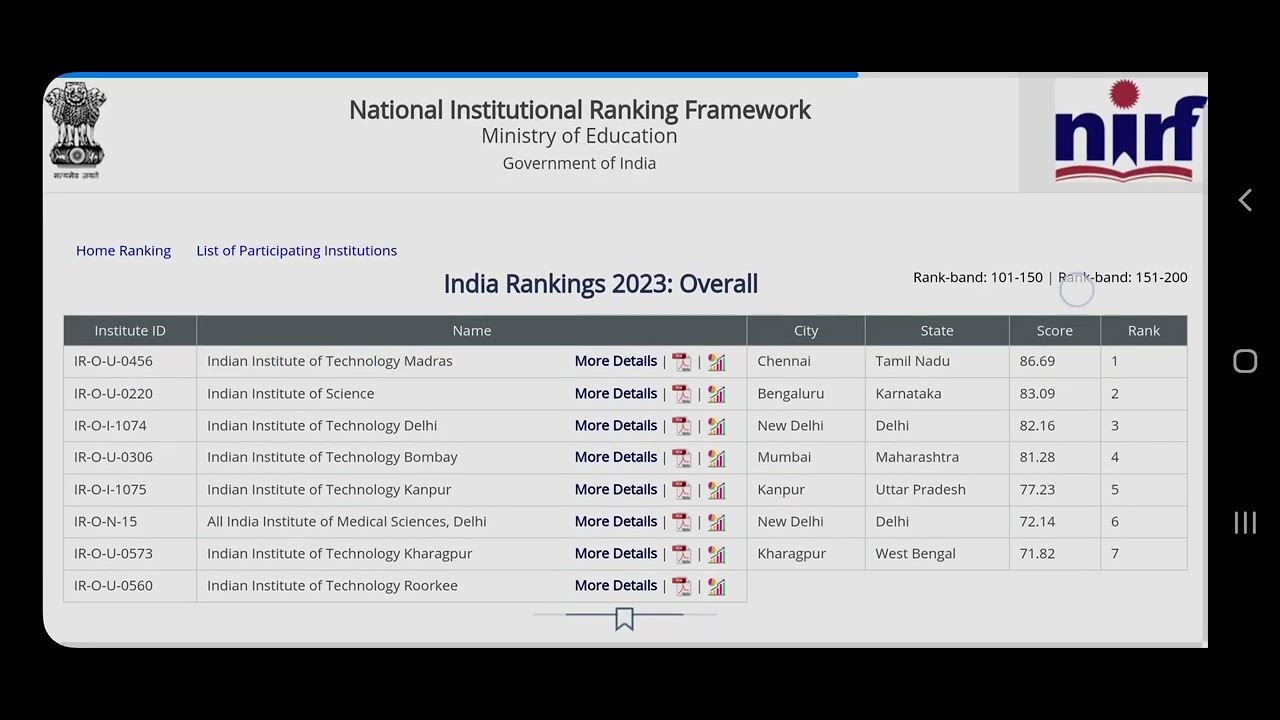Click More Details for AIIMS Delhi
1280x720 pixels.
click(x=615, y=521)
